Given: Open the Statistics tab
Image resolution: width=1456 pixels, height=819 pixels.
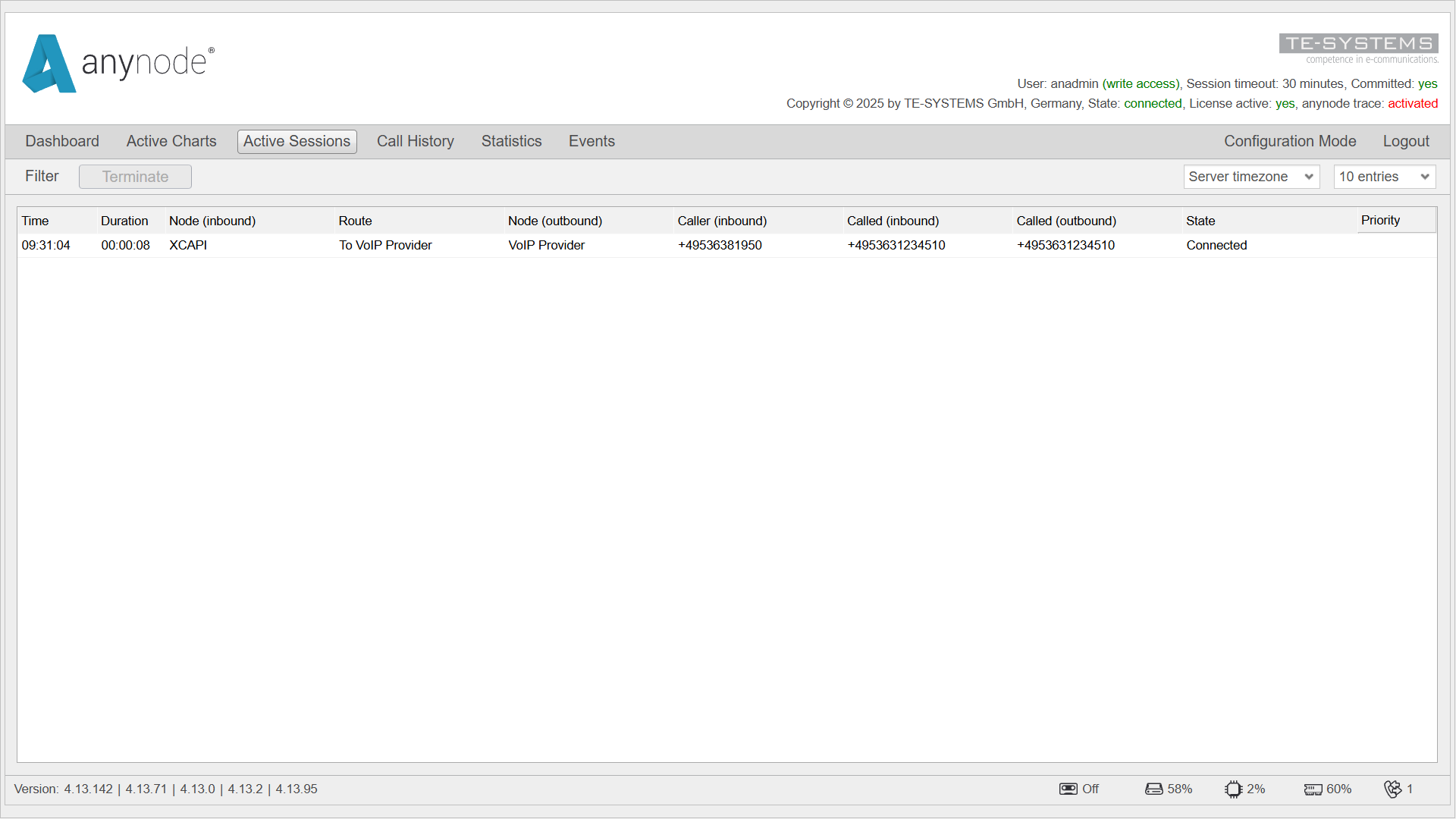Looking at the screenshot, I should (x=511, y=141).
